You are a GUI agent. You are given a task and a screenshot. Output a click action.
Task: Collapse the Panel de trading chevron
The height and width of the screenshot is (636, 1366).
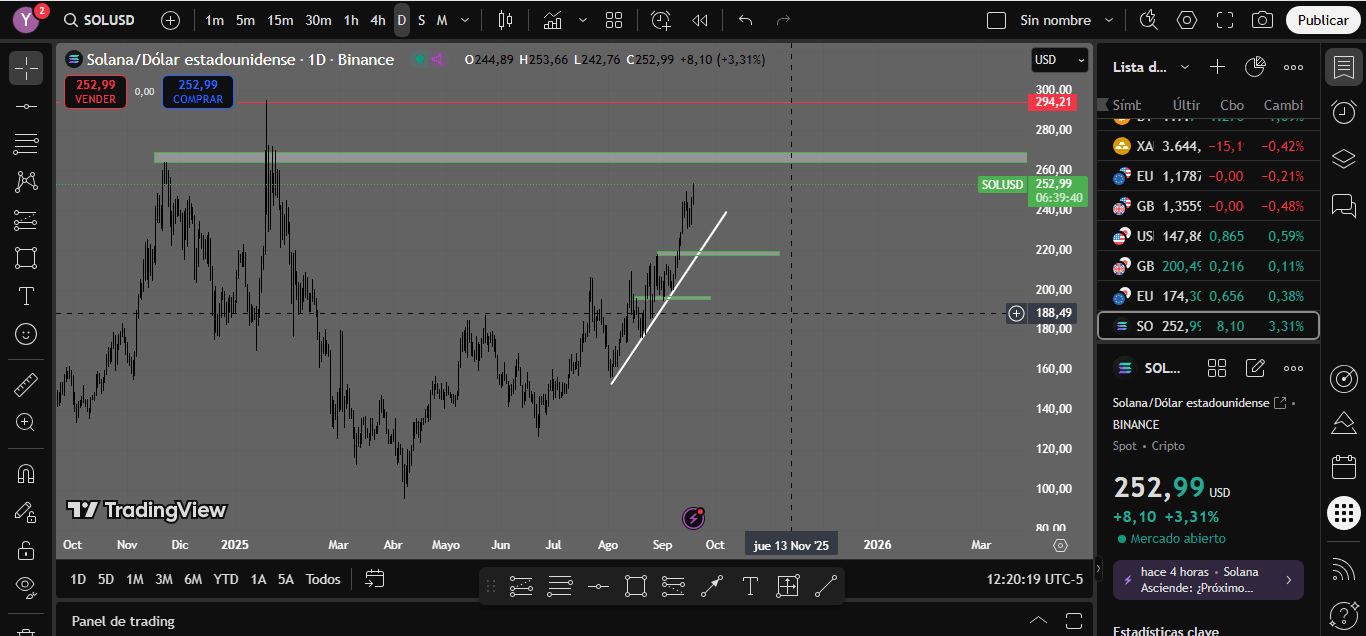tap(1038, 621)
